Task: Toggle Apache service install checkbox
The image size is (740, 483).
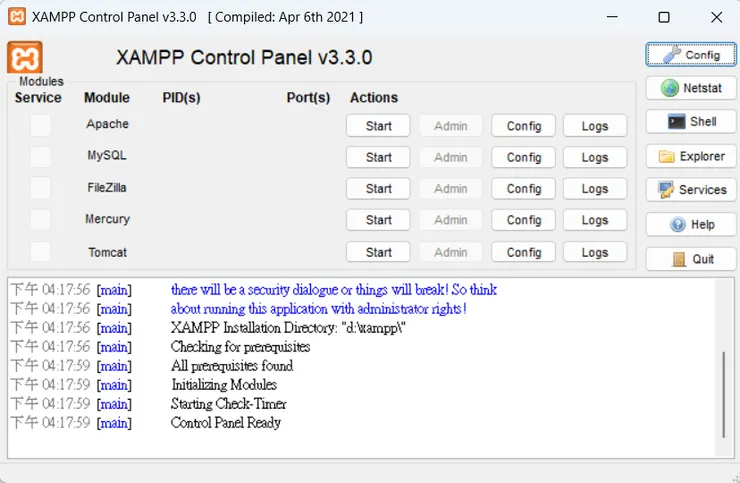Action: coord(40,126)
